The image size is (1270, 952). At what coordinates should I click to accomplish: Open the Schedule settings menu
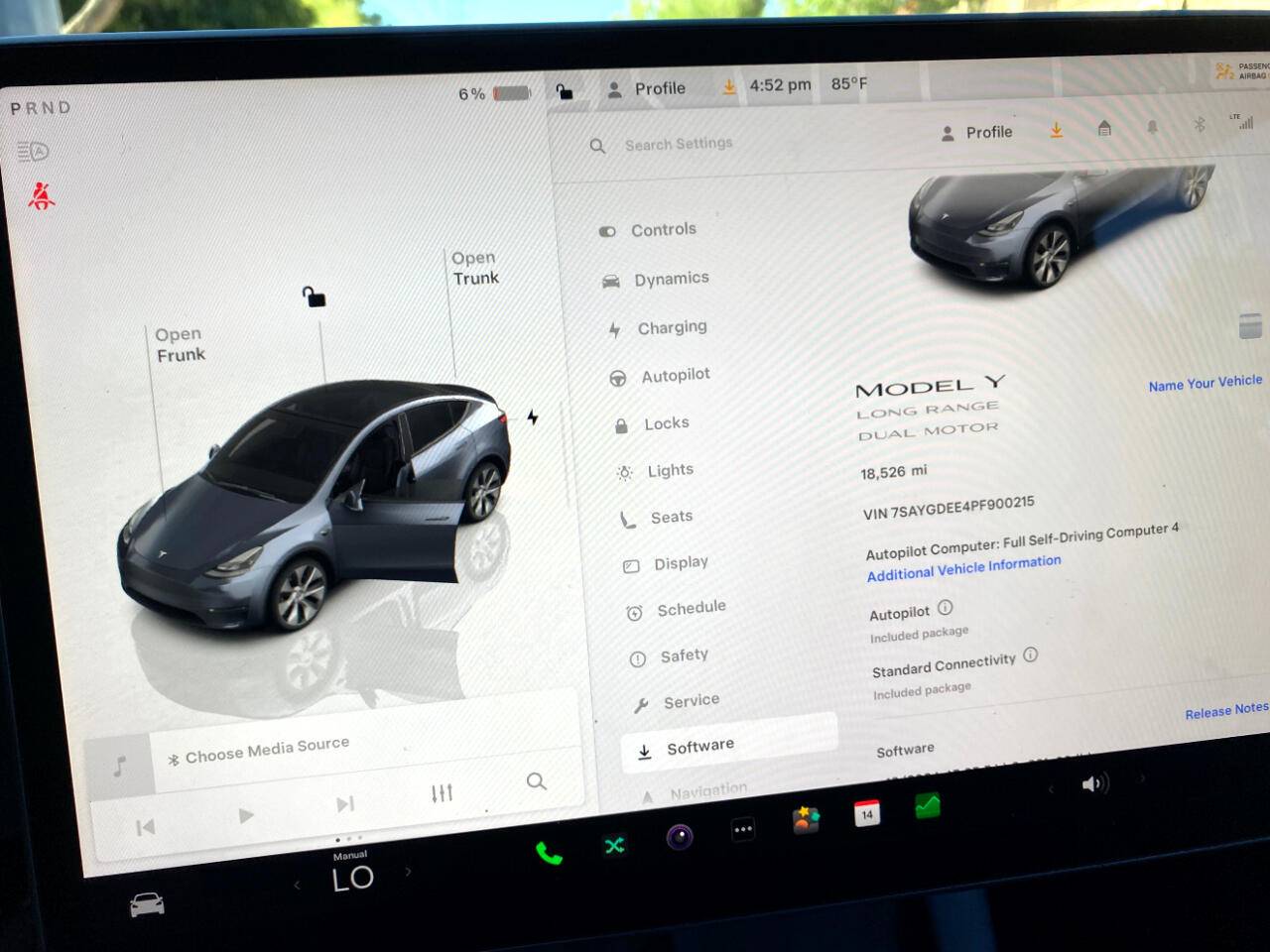click(x=676, y=609)
